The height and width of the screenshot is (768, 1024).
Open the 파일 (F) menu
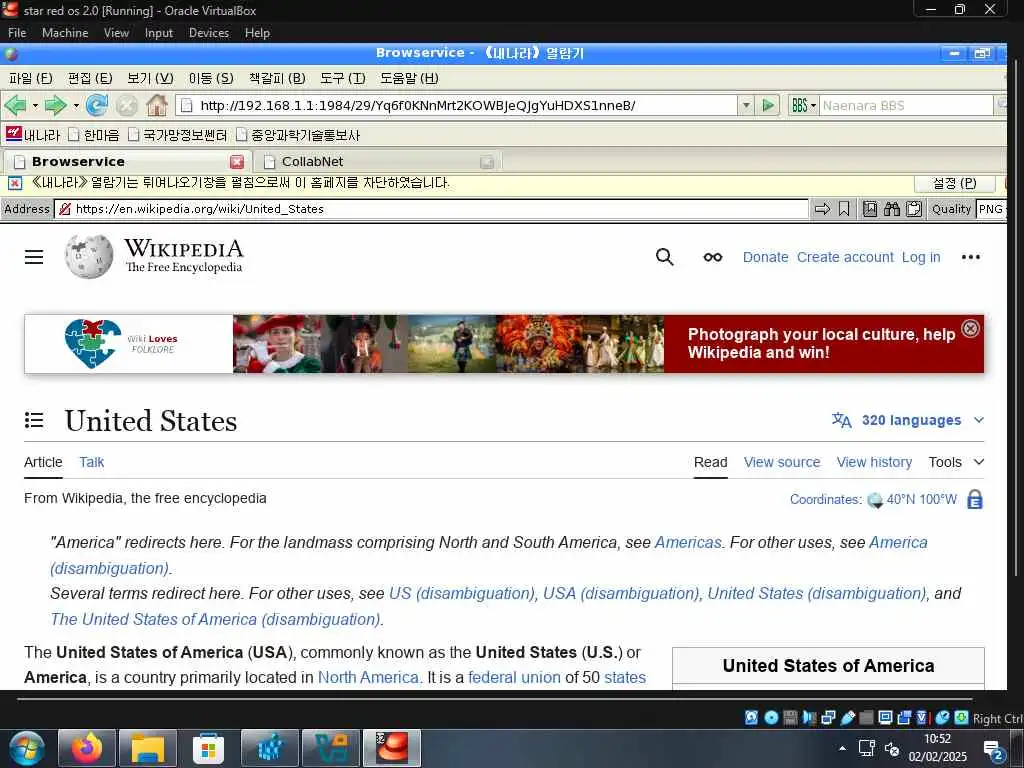tap(31, 78)
